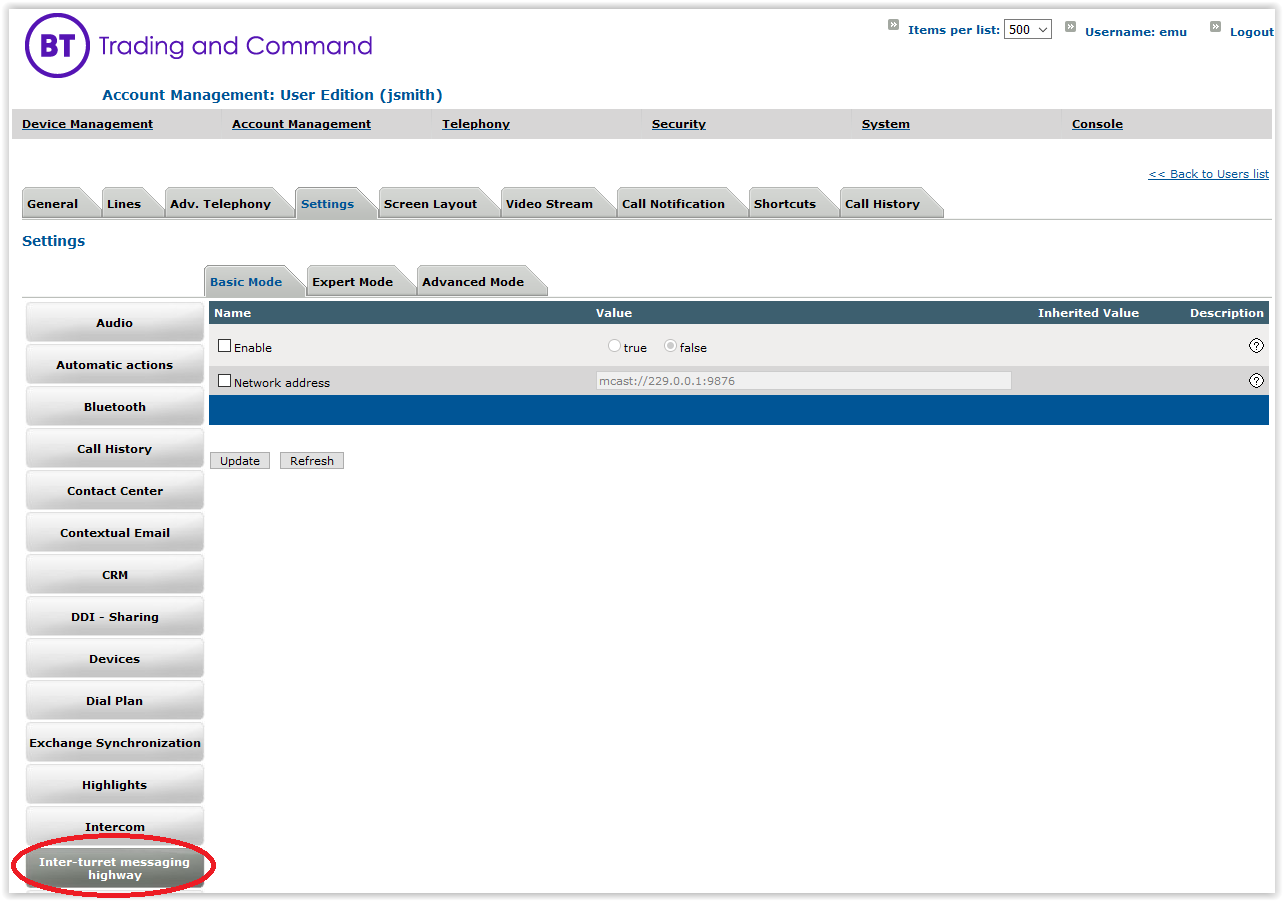Click the Network address input field

tap(803, 381)
